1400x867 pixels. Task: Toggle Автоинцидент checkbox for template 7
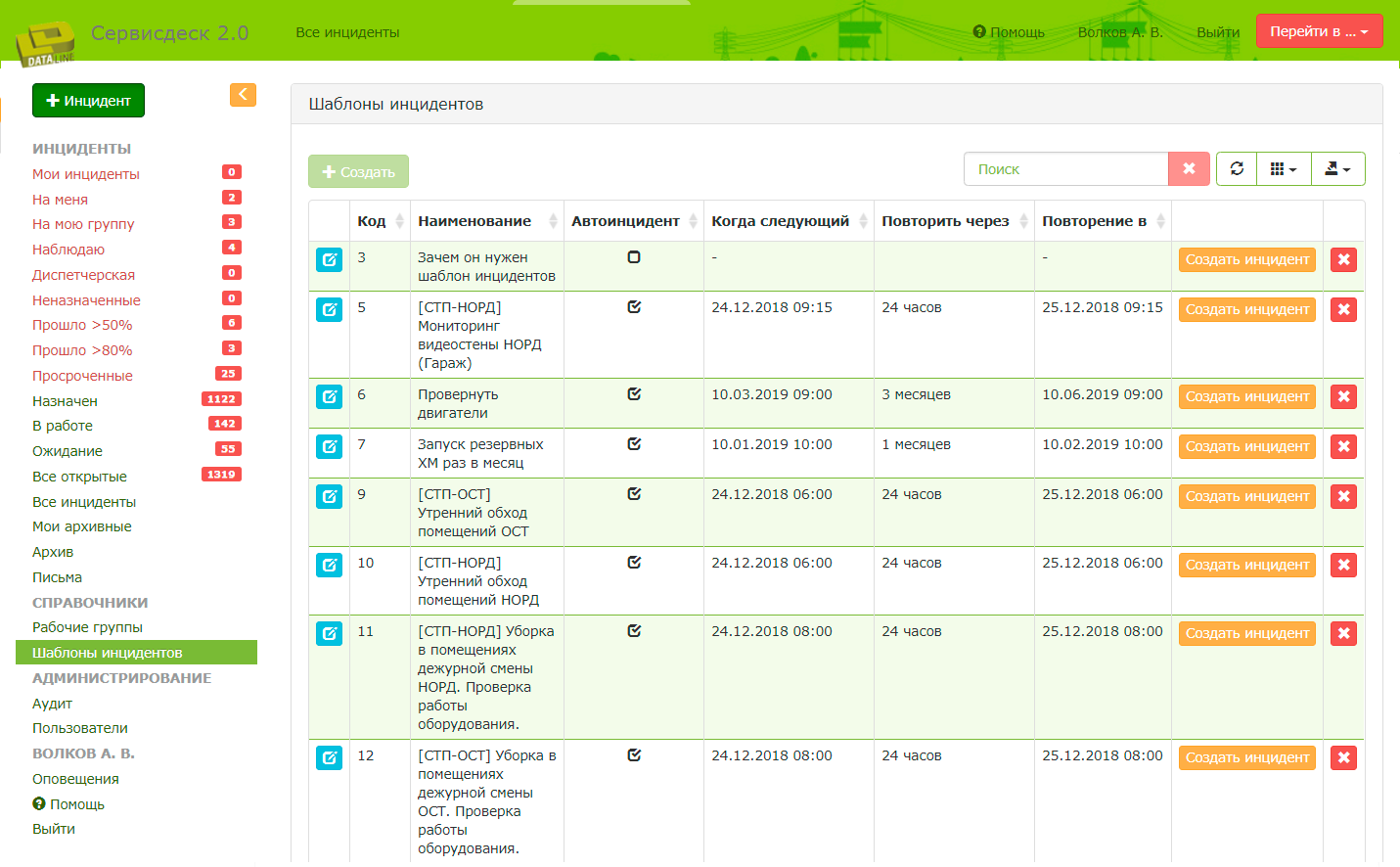(634, 444)
